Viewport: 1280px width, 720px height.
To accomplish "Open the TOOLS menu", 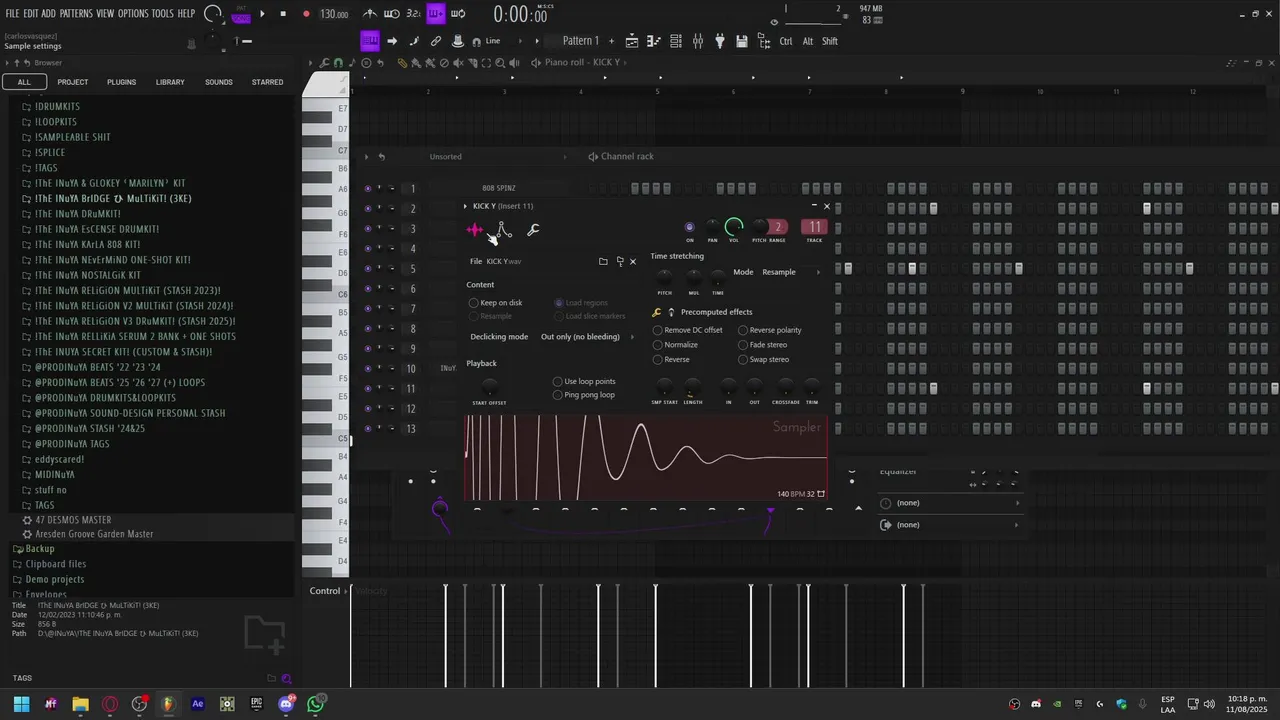I will pos(162,14).
